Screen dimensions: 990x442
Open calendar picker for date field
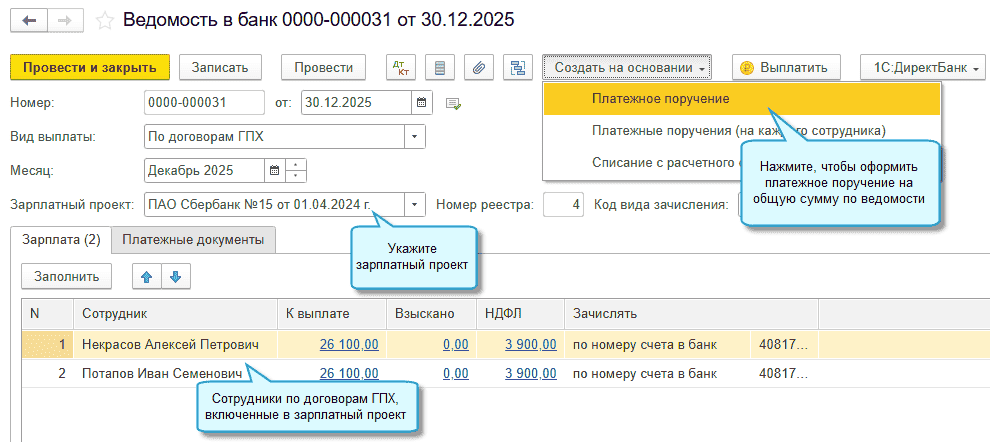tap(422, 102)
